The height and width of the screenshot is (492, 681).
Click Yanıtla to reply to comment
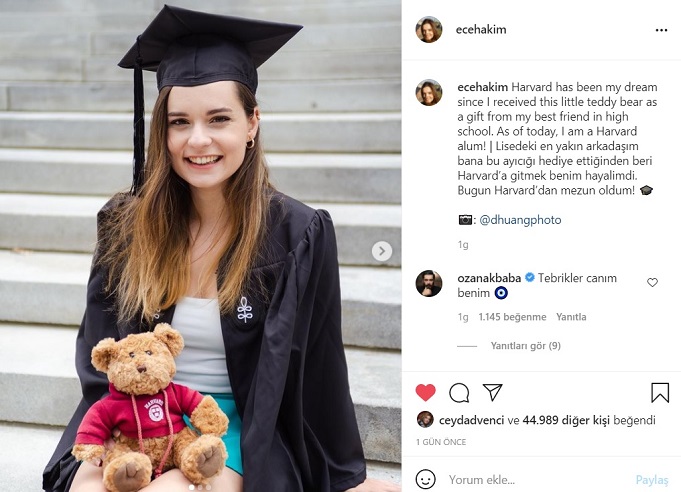tap(571, 317)
